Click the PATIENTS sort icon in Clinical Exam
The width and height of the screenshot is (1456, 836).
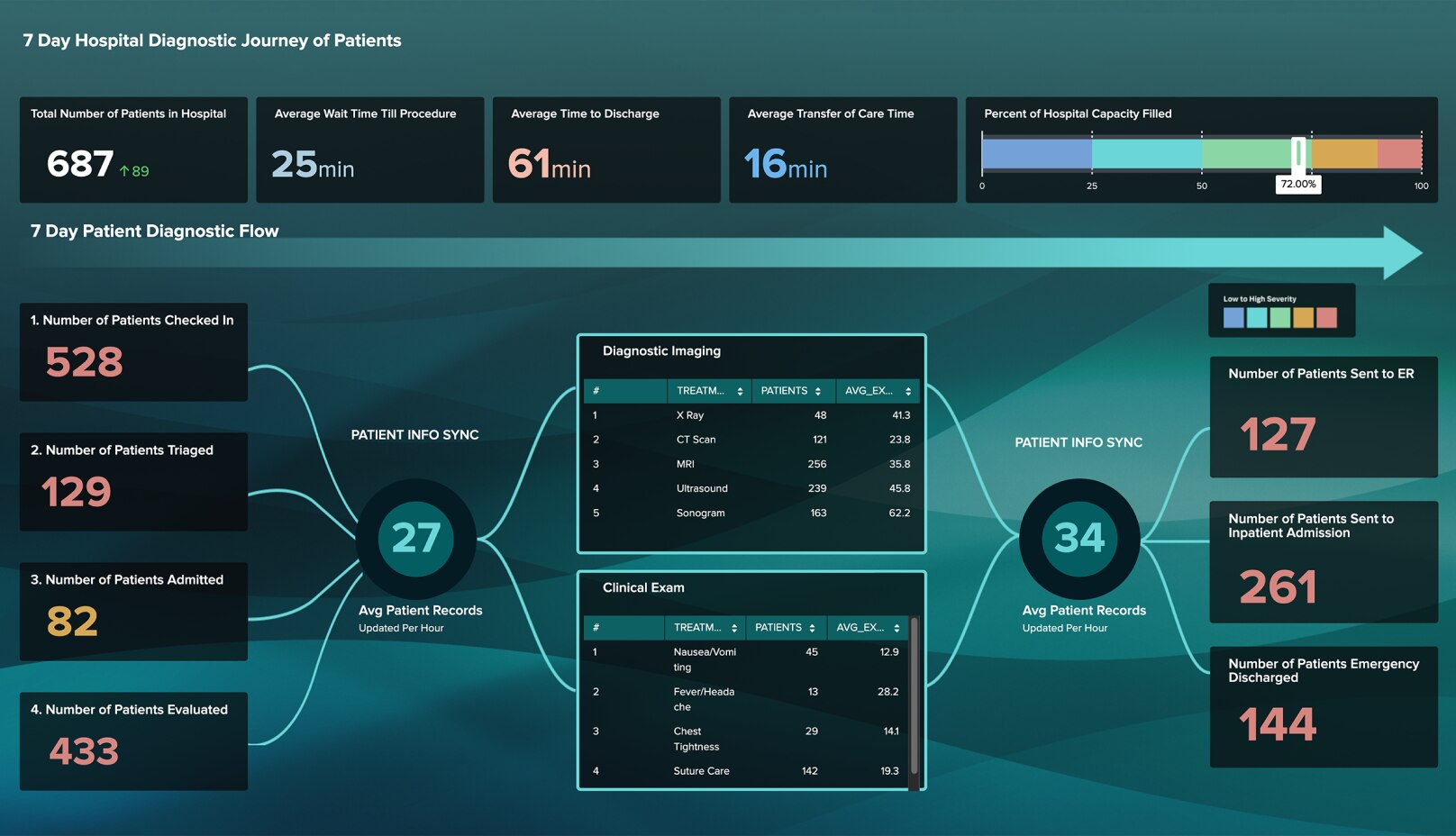click(x=811, y=628)
